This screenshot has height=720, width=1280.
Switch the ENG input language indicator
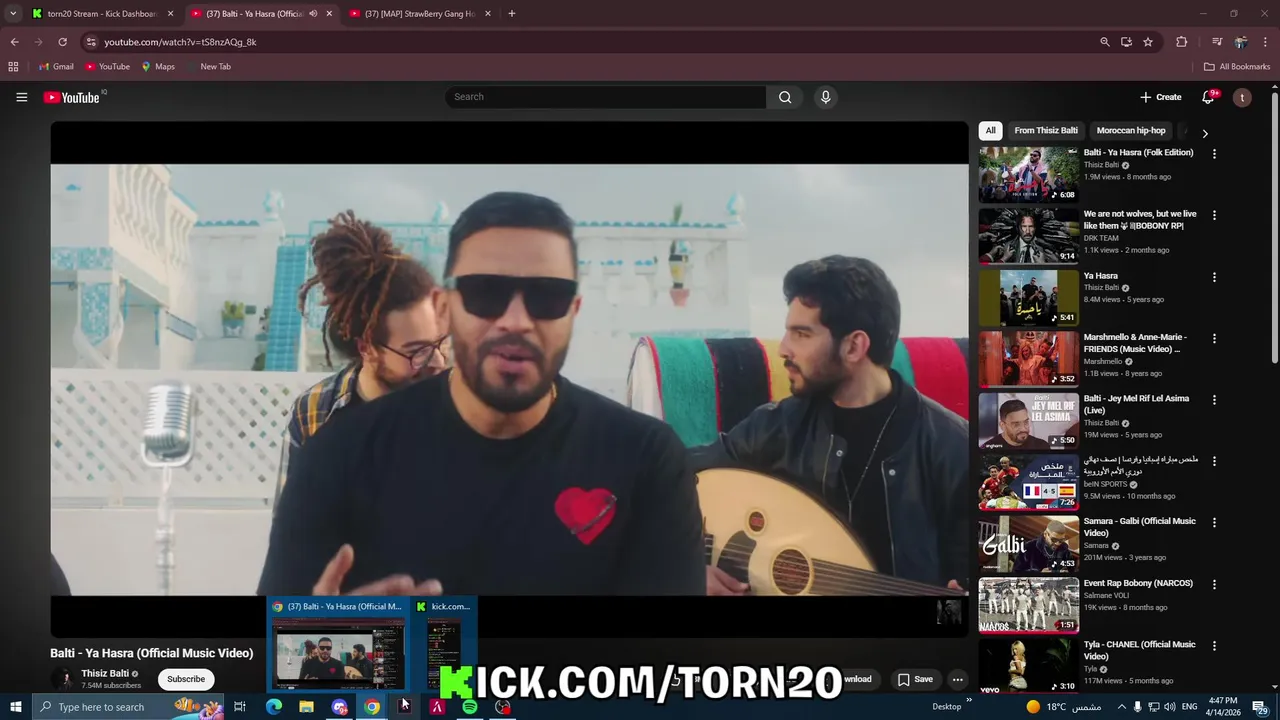1190,707
